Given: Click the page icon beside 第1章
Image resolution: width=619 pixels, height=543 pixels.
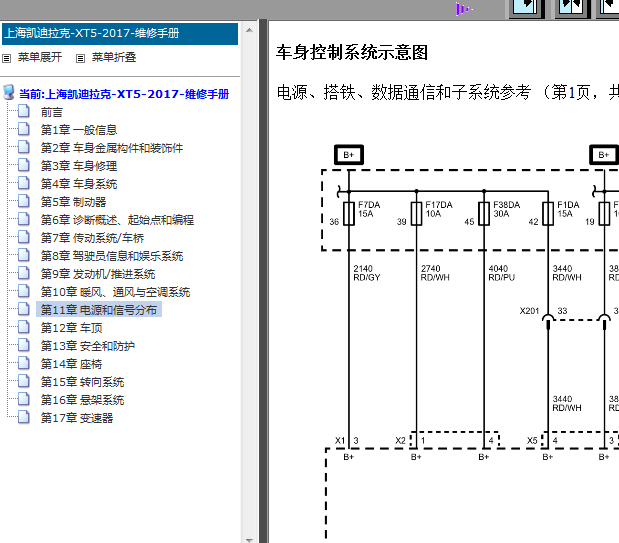Looking at the screenshot, I should coord(24,129).
